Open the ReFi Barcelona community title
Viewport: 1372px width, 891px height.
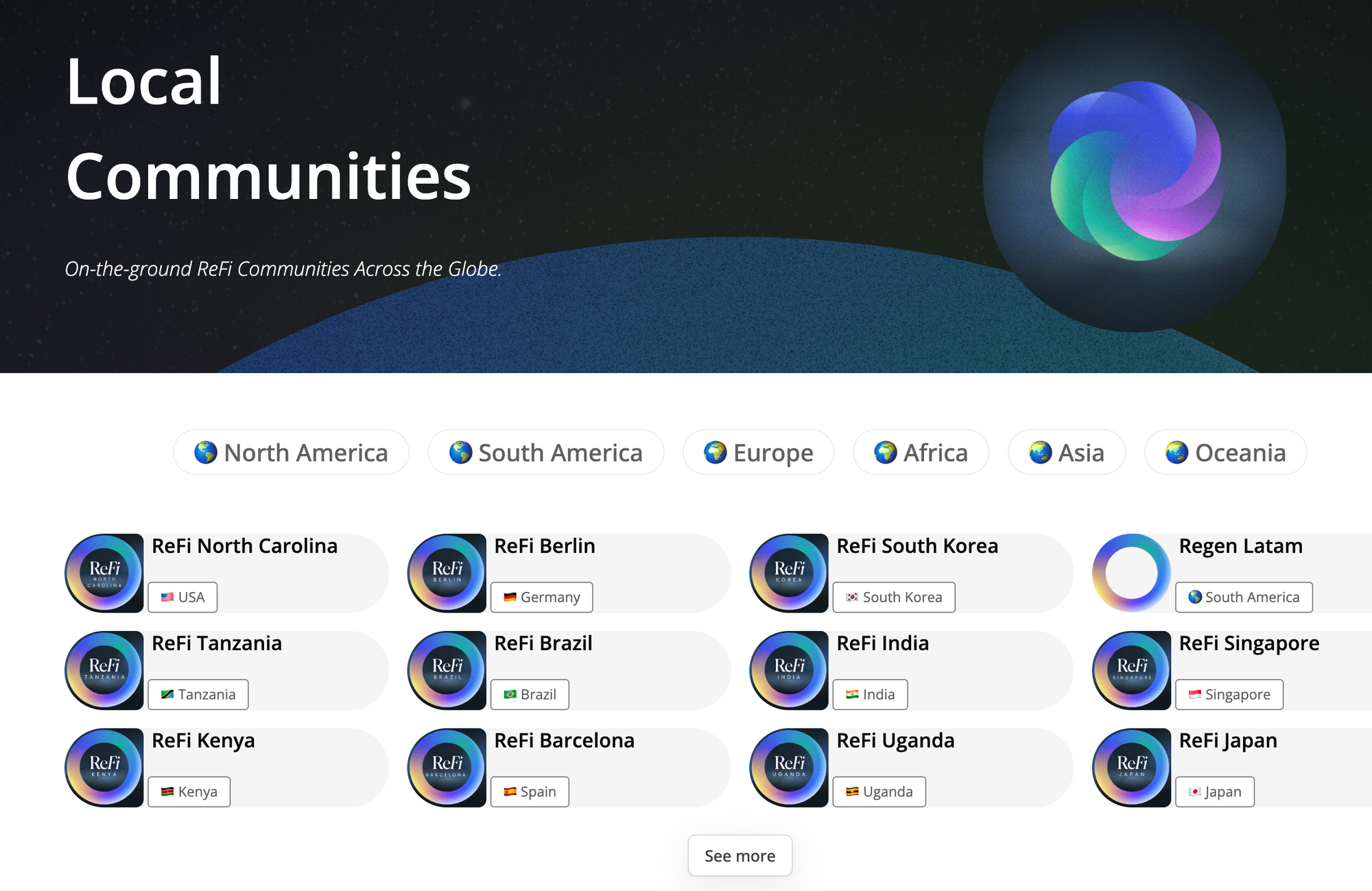(564, 741)
